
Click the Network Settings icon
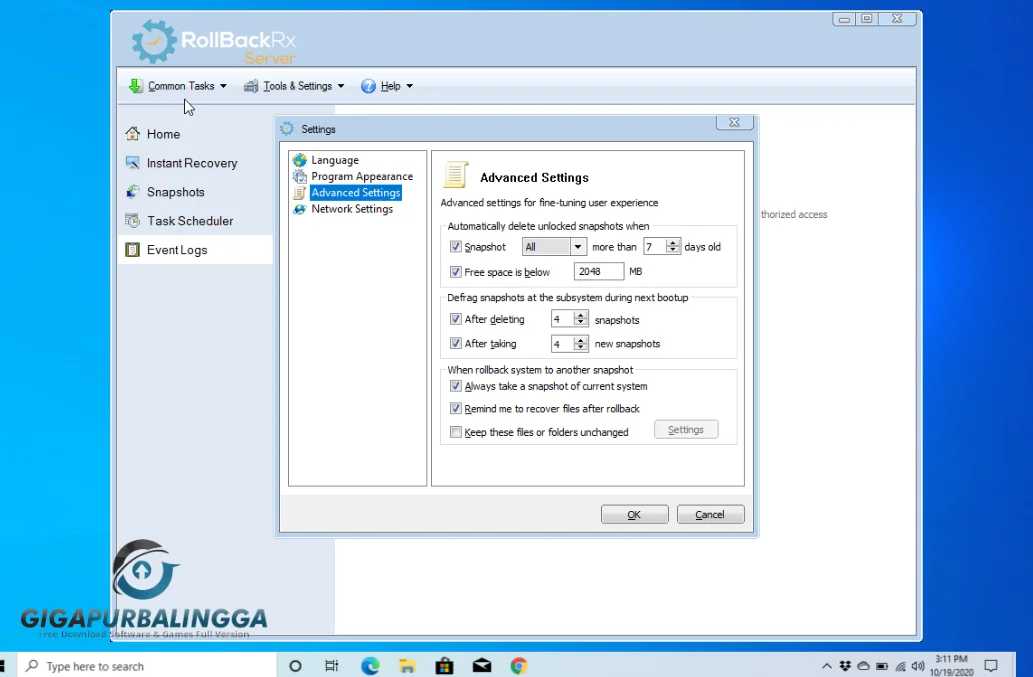[300, 209]
